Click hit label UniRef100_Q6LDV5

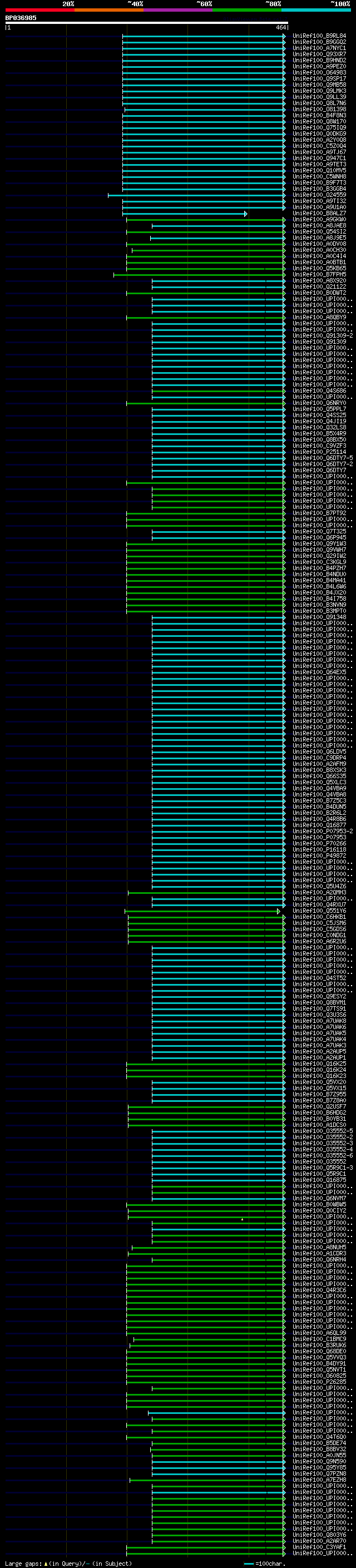[319, 752]
